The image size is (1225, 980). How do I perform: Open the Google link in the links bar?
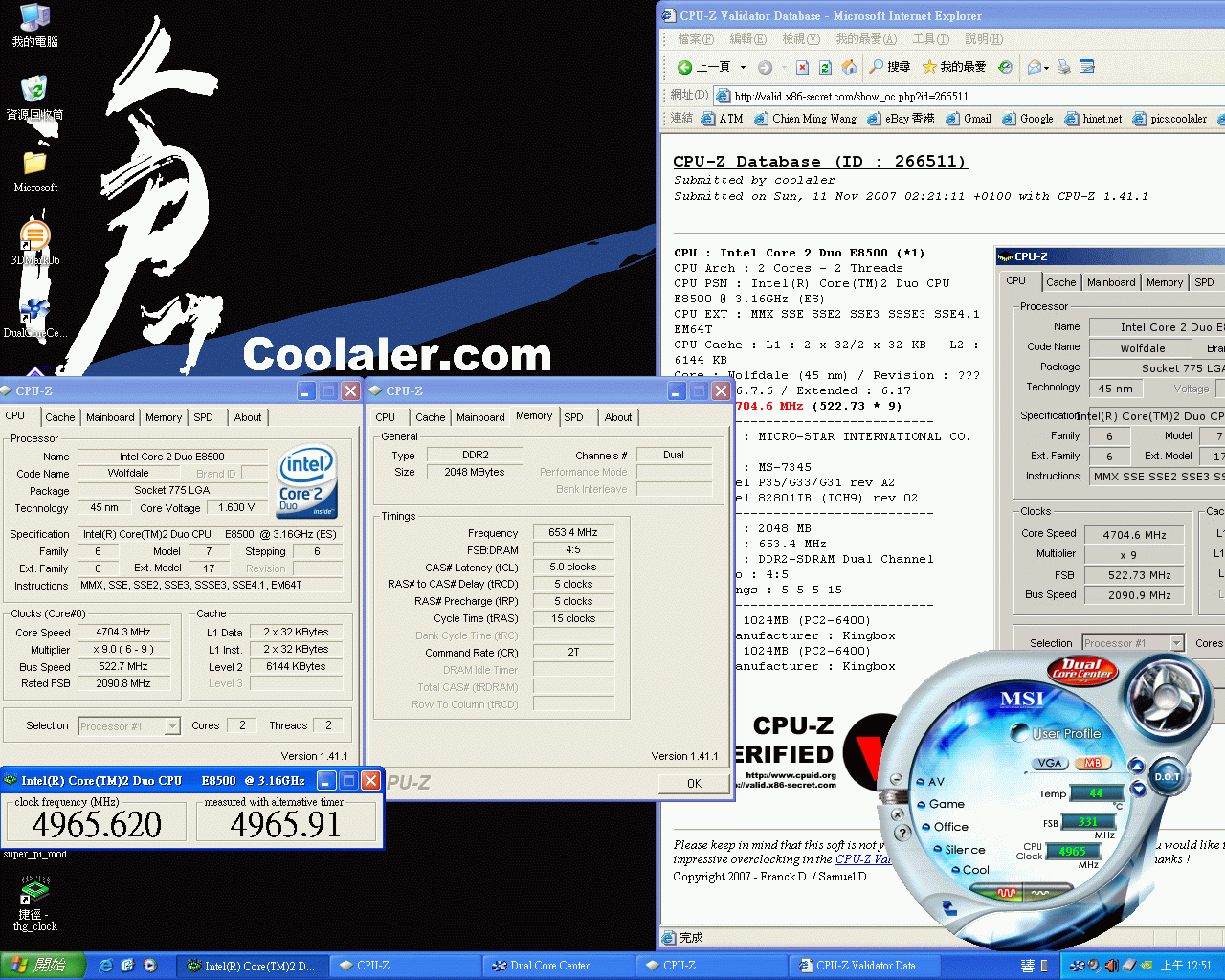point(1028,119)
